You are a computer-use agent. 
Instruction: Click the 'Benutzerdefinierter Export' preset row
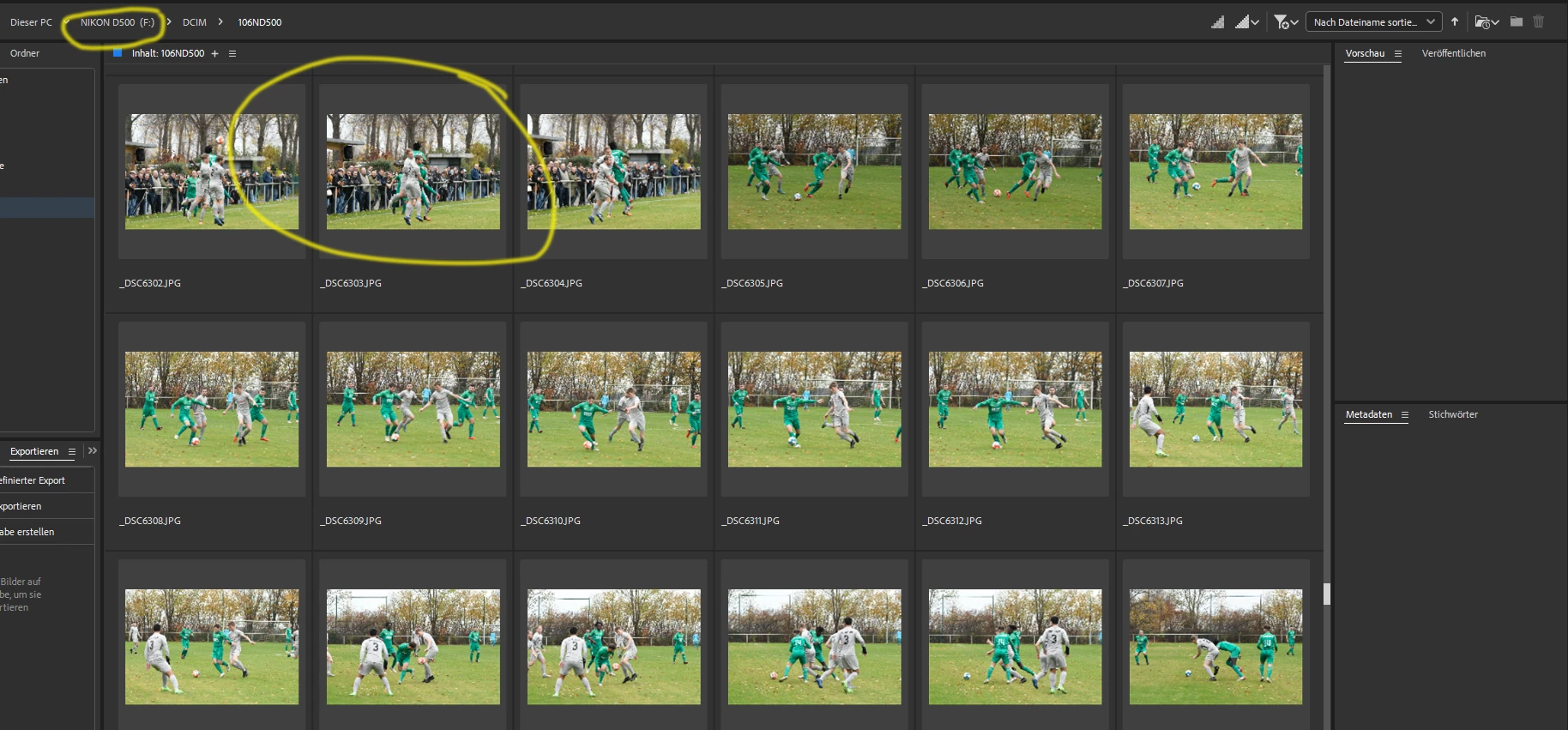point(47,480)
